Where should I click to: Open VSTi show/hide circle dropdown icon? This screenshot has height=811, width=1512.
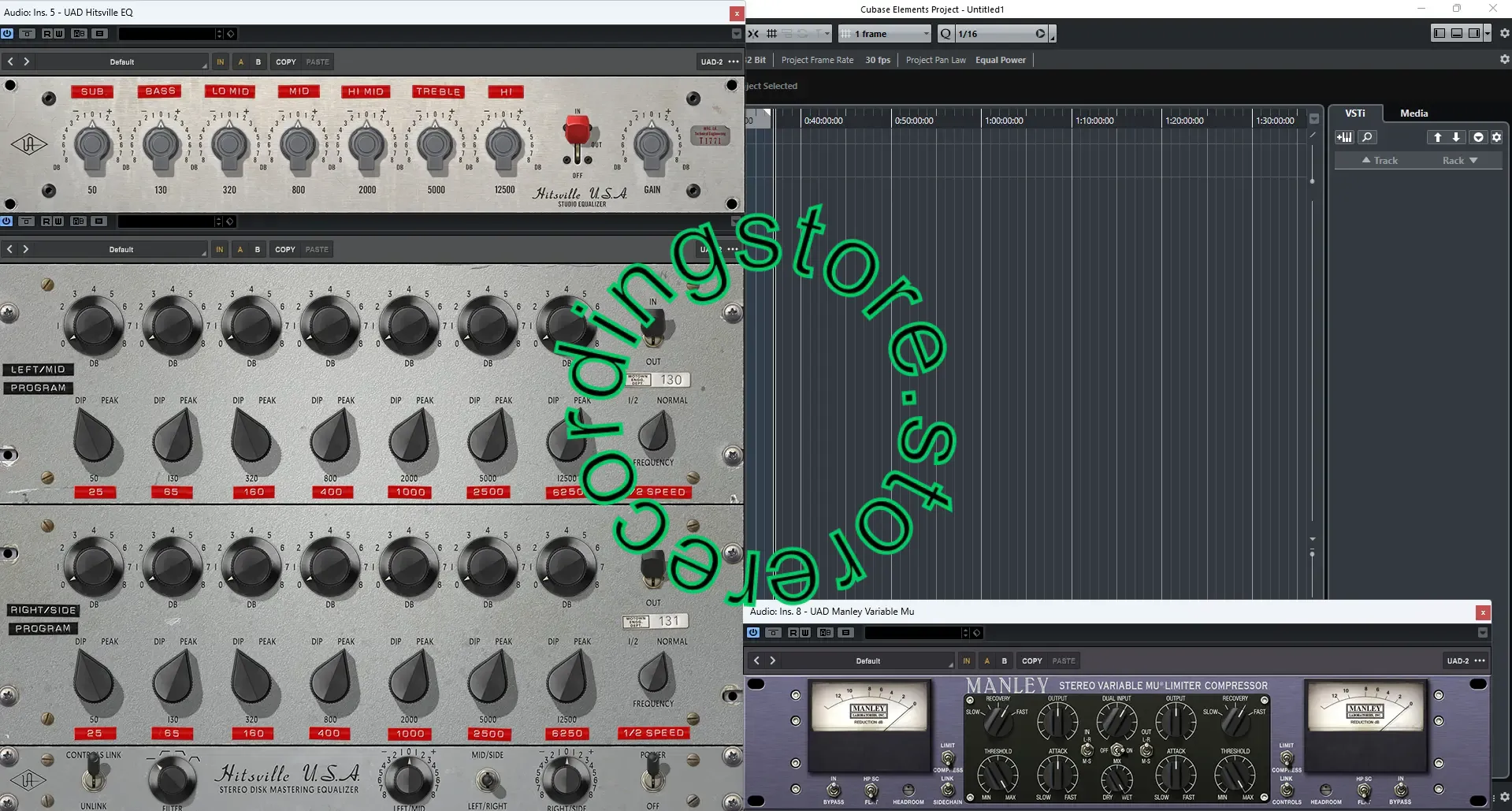point(1478,137)
